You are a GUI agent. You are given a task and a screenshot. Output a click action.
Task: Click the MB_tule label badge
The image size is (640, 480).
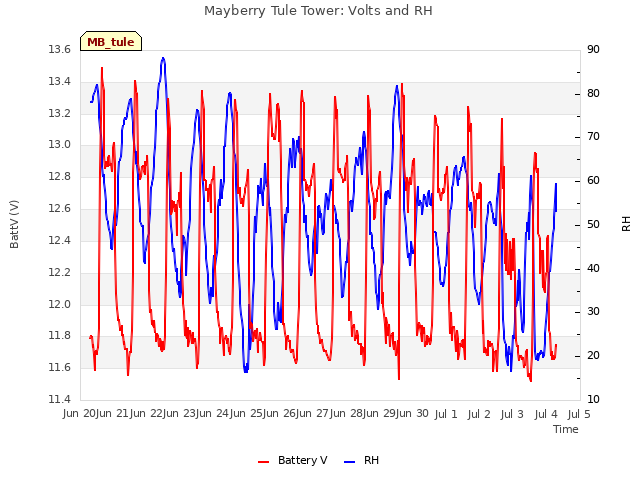click(x=111, y=41)
